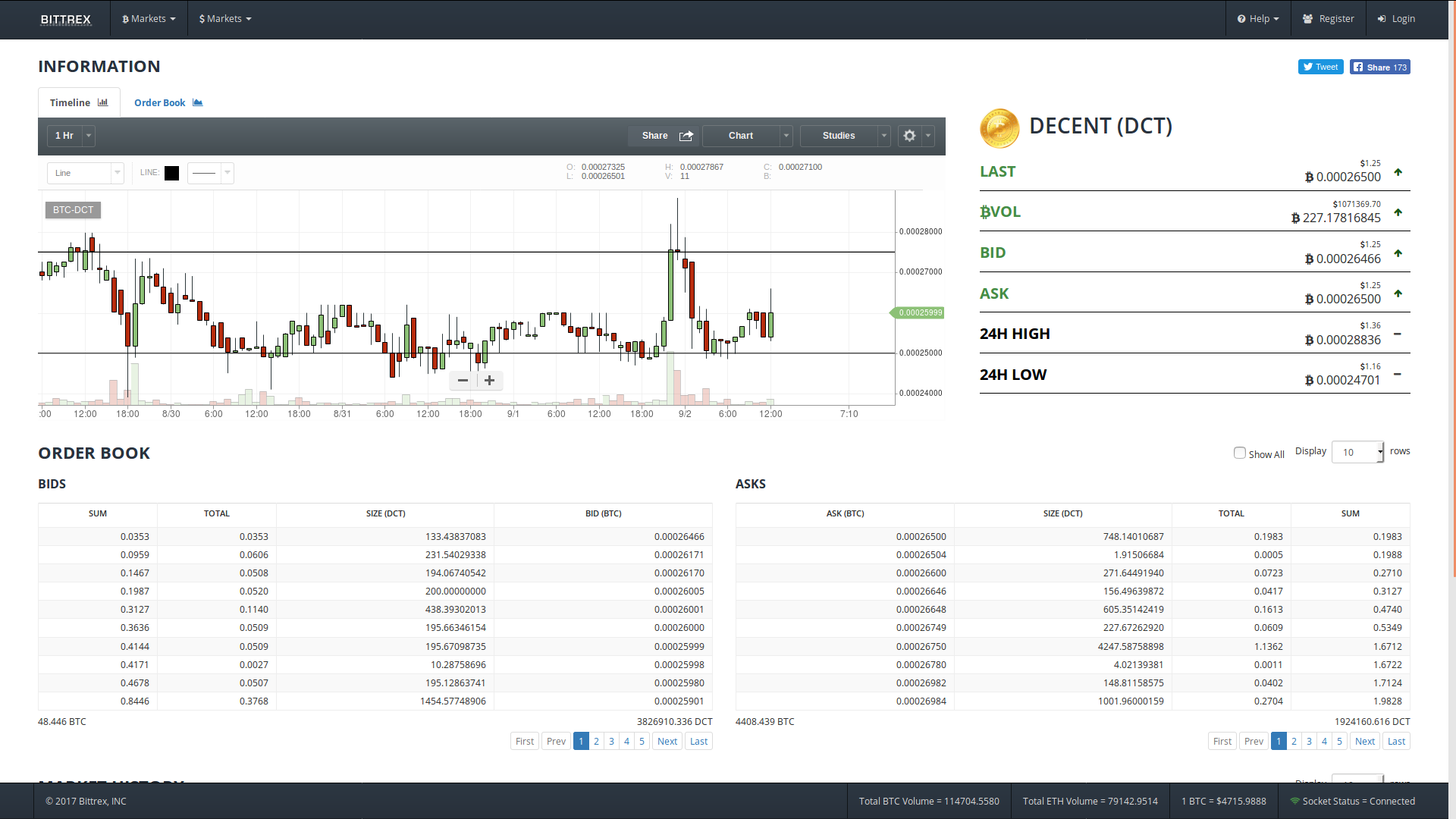Click the Login link
Screen dimensions: 1456x819
pos(1396,19)
